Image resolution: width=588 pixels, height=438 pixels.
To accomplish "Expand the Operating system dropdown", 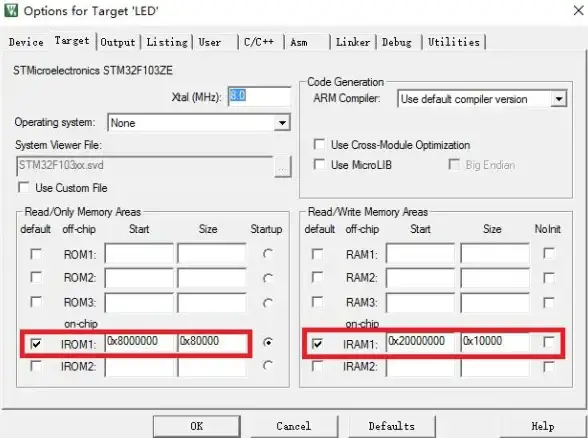I will coord(282,123).
